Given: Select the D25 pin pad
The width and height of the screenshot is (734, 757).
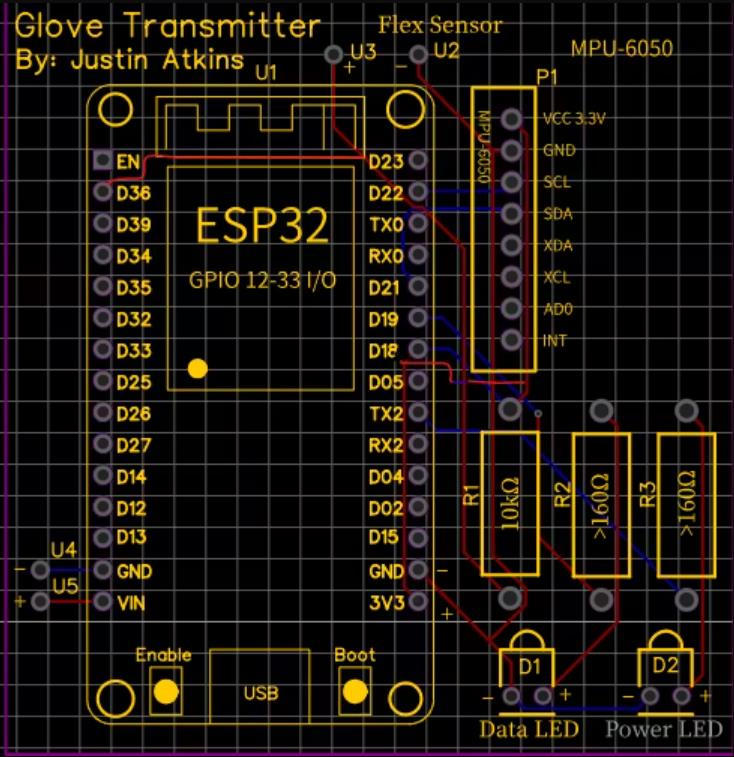Looking at the screenshot, I should tap(102, 381).
